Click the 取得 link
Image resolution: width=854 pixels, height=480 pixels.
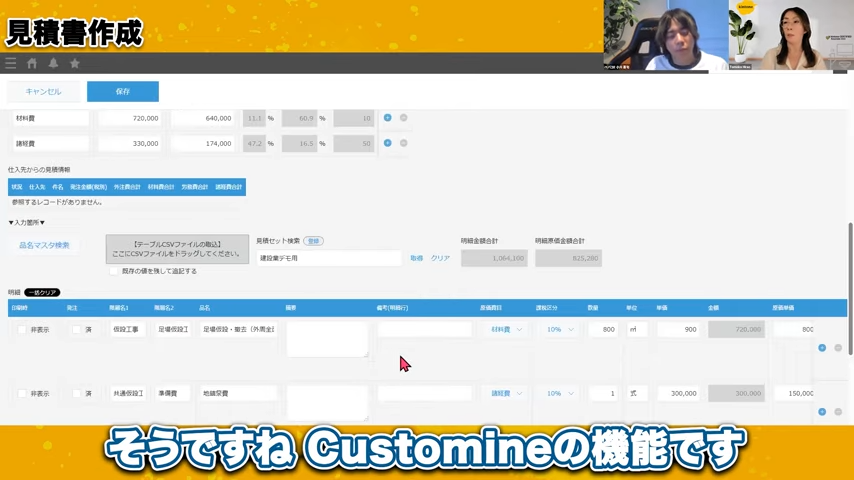click(x=417, y=258)
